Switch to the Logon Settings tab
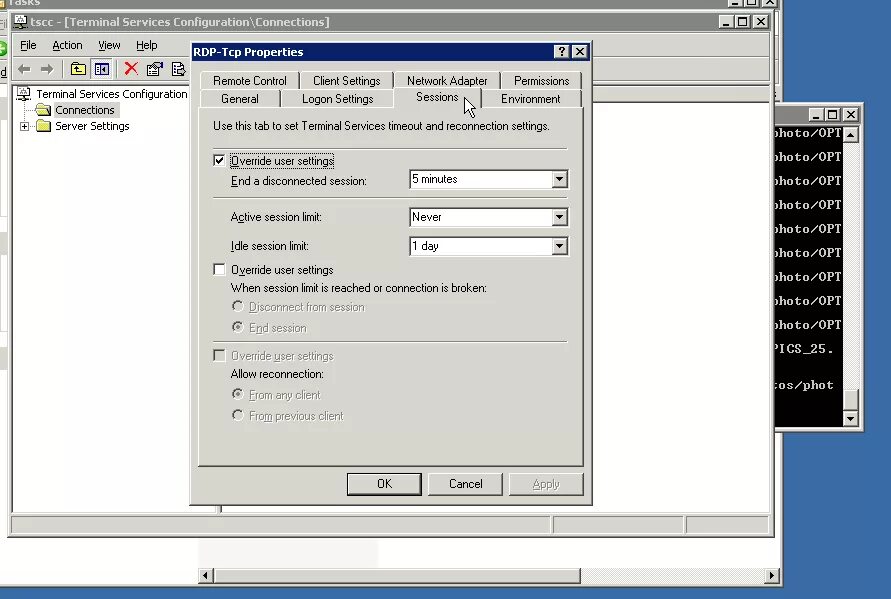The height and width of the screenshot is (599, 891). (x=338, y=99)
